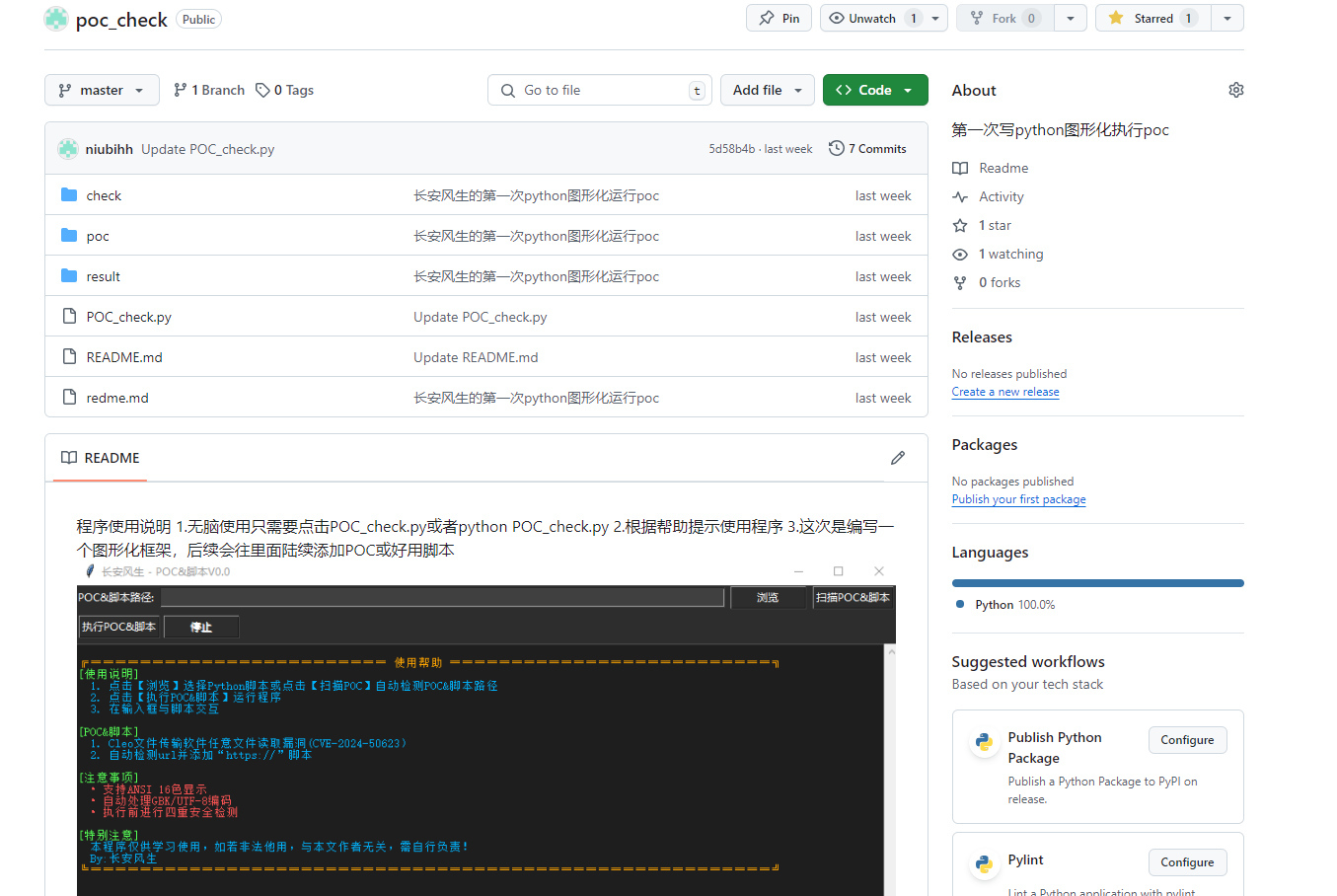This screenshot has height=896, width=1337.
Task: Open the Activity item in the About sidebar
Action: [1001, 196]
